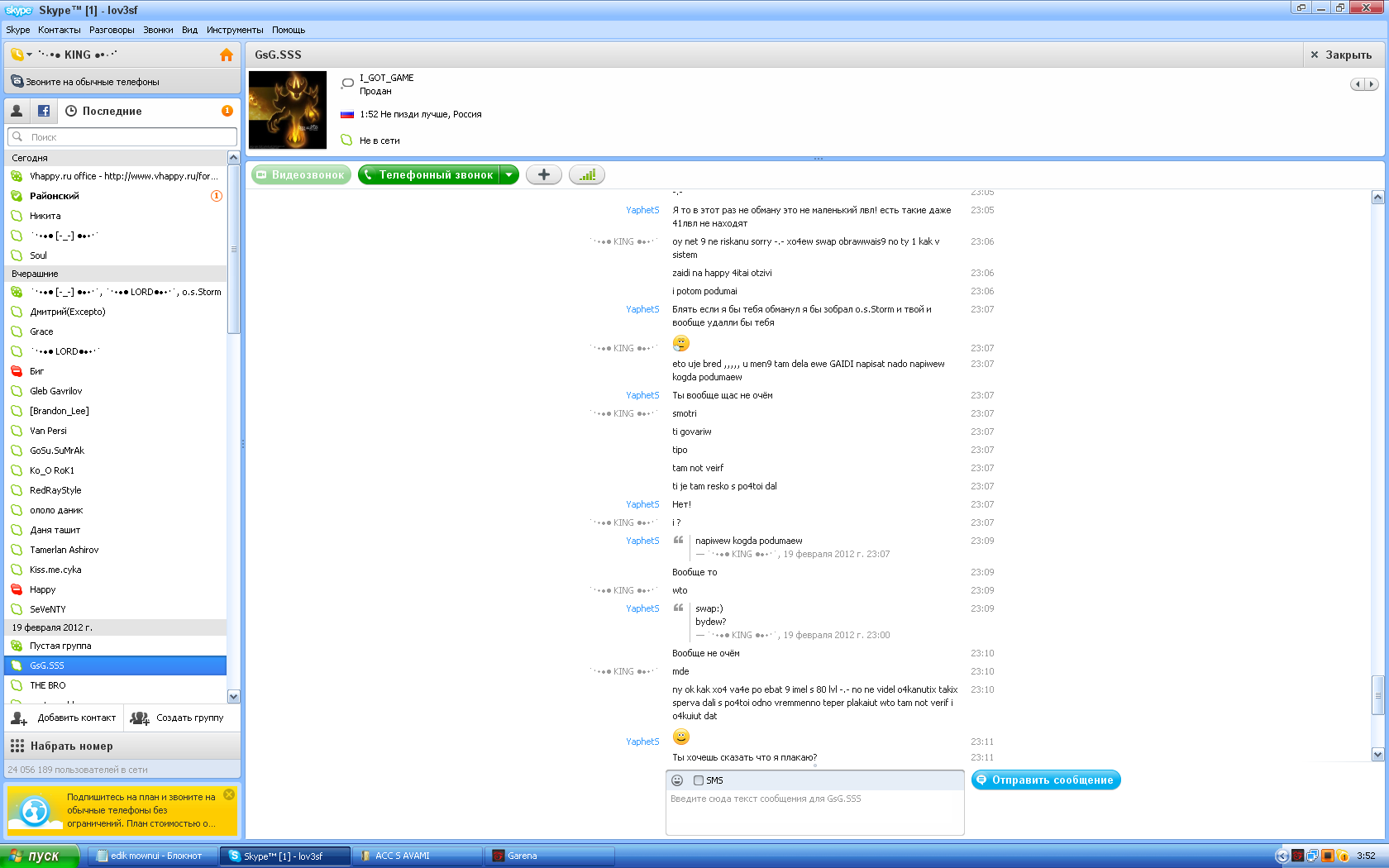Click the notification badge on Последние tab

pos(227,111)
